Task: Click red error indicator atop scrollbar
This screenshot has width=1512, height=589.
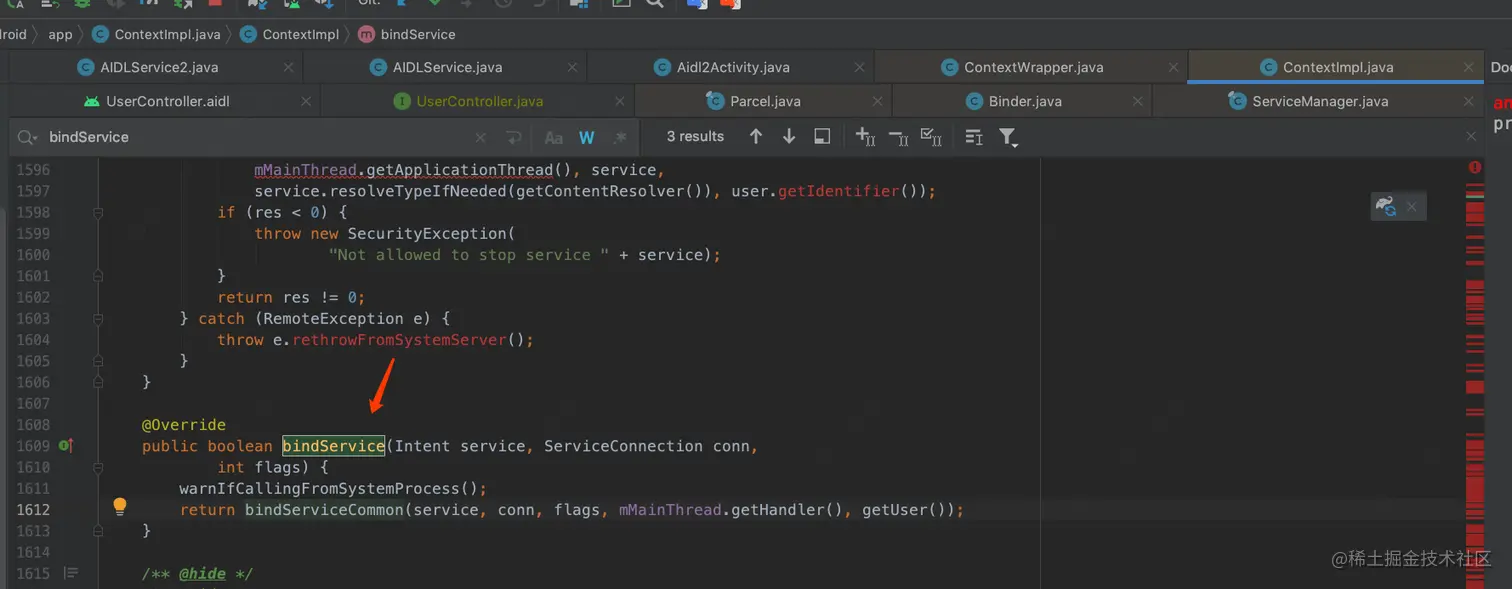Action: 1475,168
